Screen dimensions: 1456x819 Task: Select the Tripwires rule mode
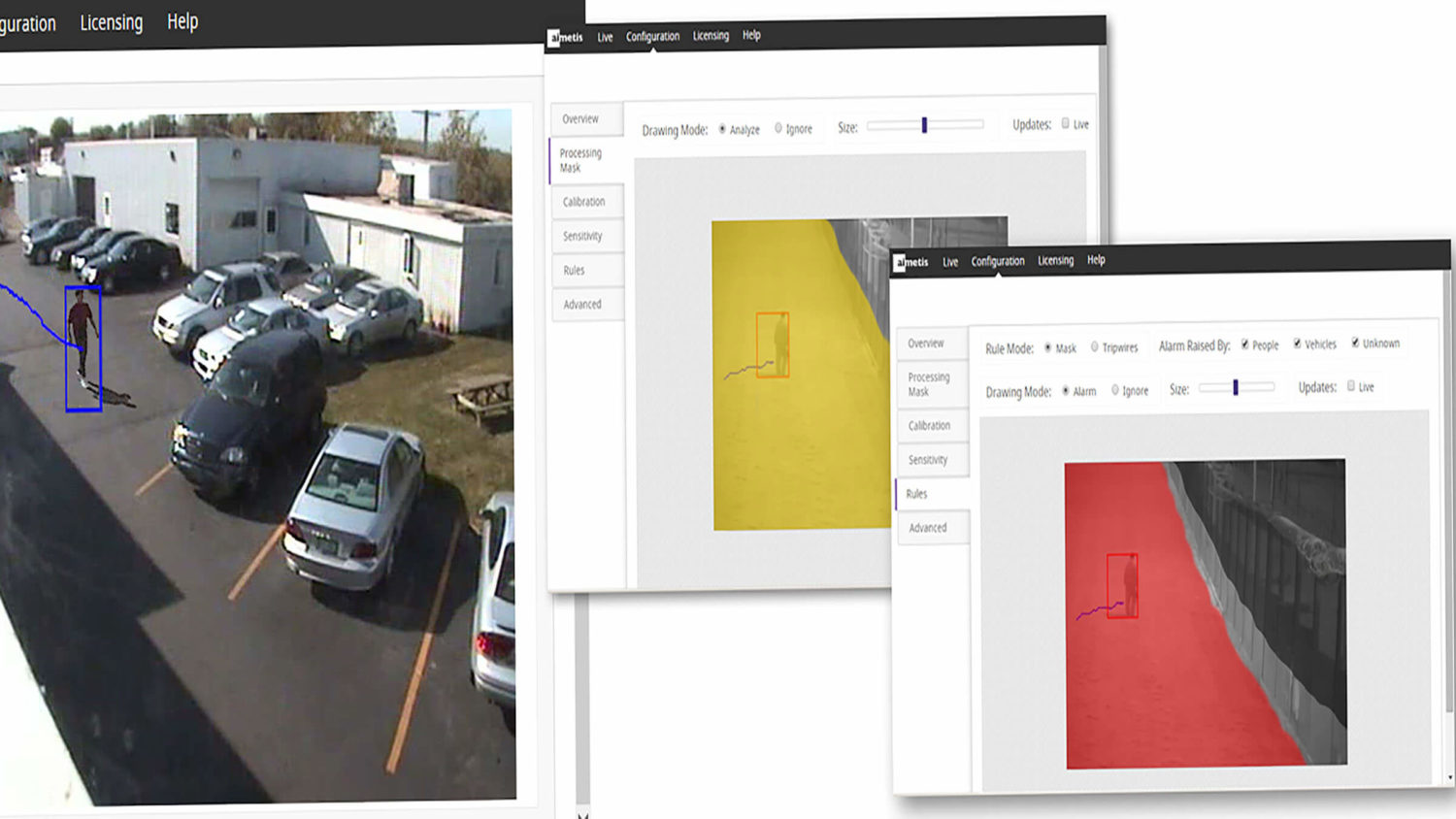[1096, 347]
